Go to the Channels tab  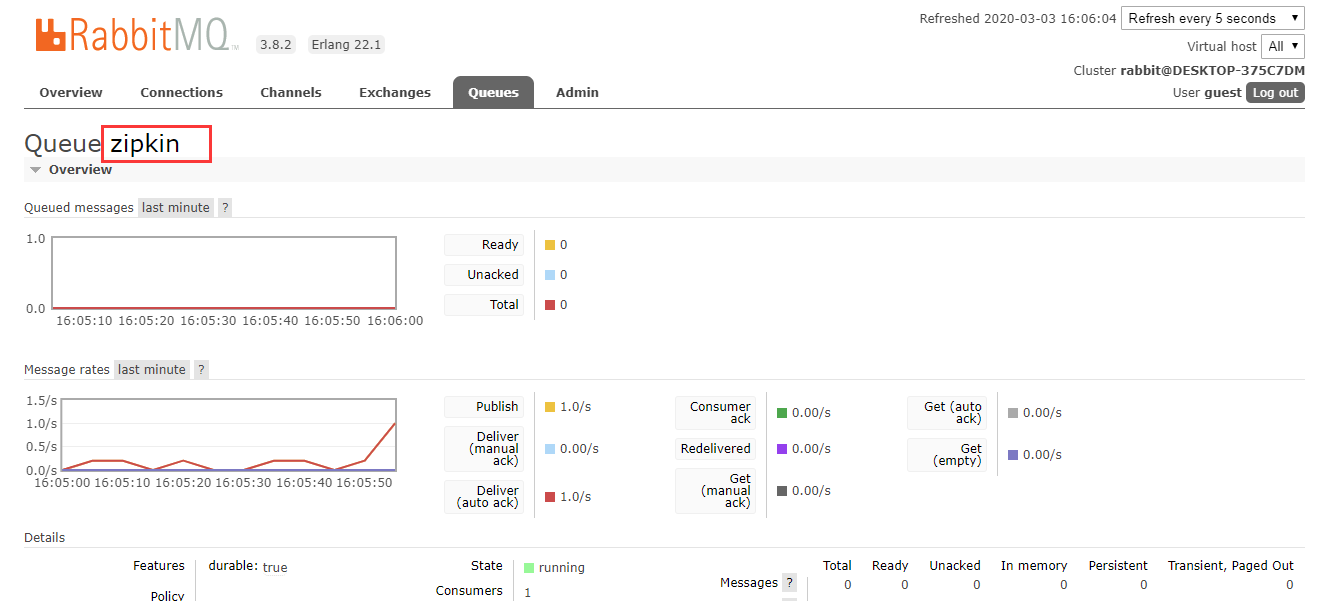pyautogui.click(x=290, y=93)
